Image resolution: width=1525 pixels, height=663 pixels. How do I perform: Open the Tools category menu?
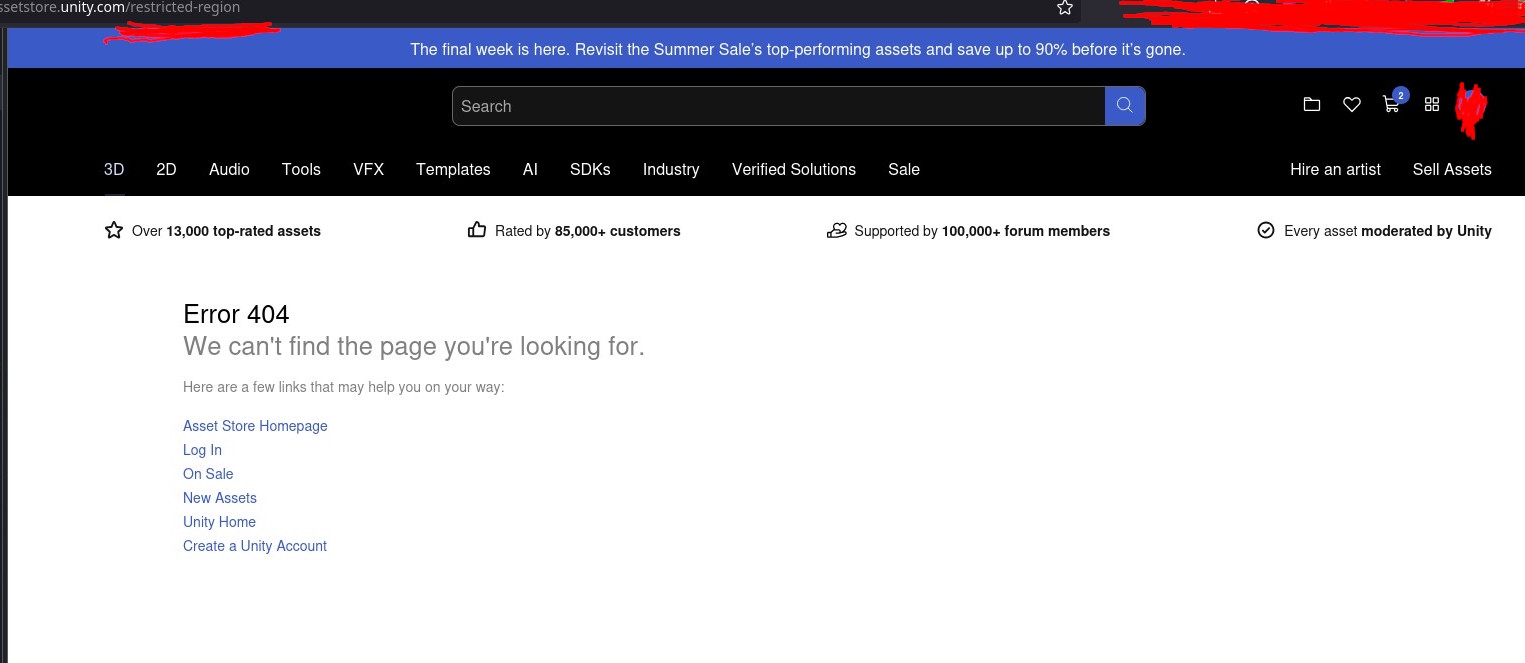[301, 169]
